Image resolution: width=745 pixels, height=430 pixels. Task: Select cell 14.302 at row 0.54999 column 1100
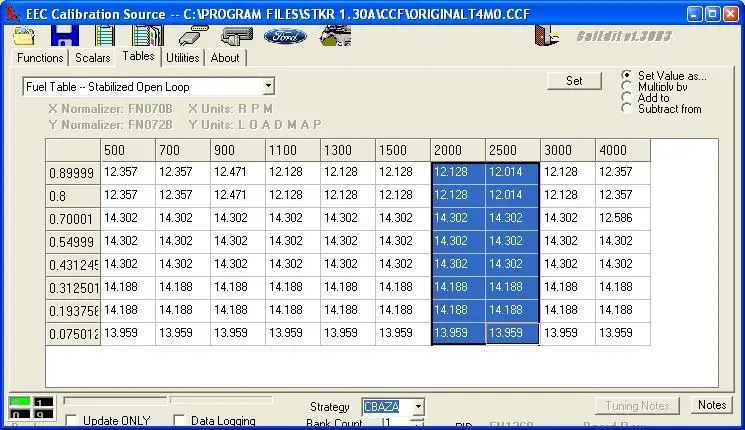coord(293,241)
